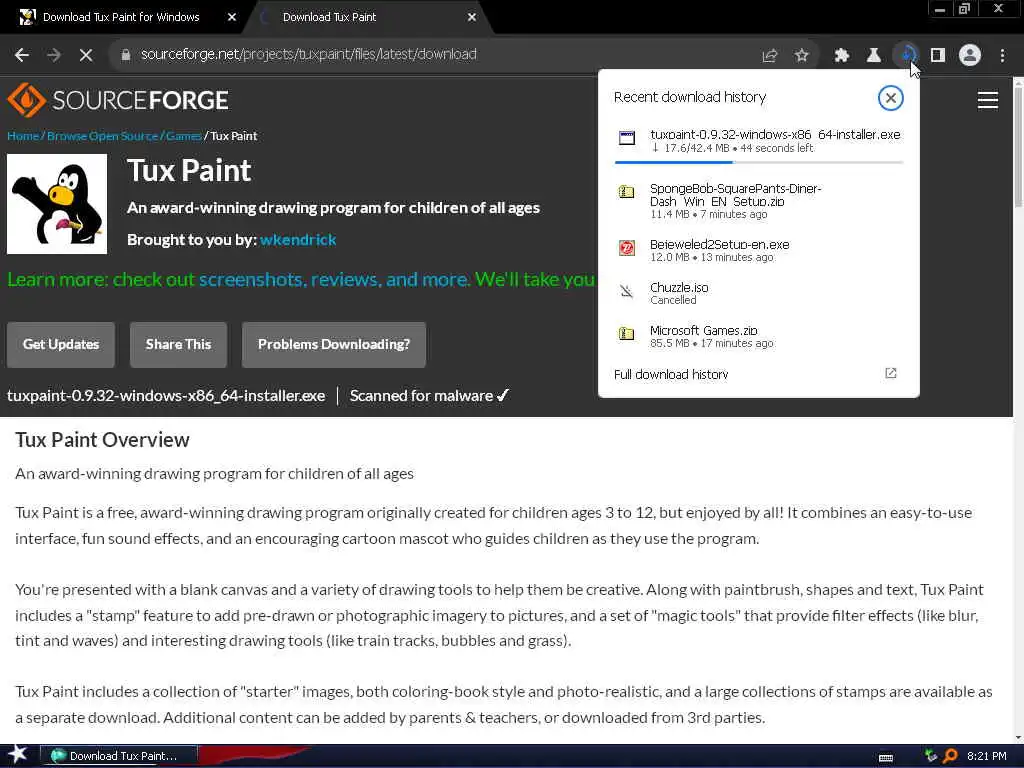This screenshot has width=1024, height=768.
Task: Share this page via address bar icon
Action: point(770,56)
